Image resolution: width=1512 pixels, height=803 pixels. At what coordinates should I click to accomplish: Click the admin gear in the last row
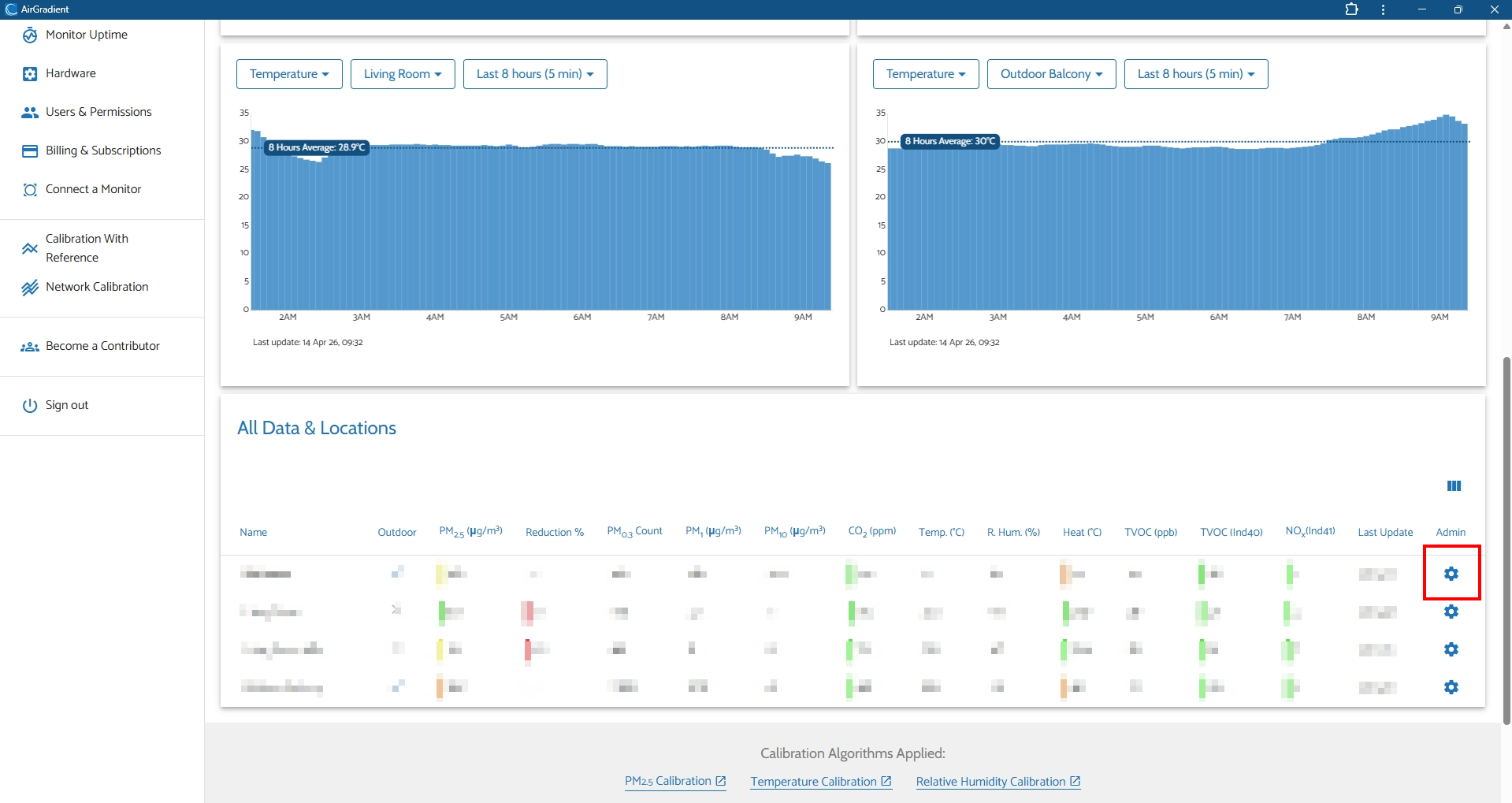pos(1451,687)
